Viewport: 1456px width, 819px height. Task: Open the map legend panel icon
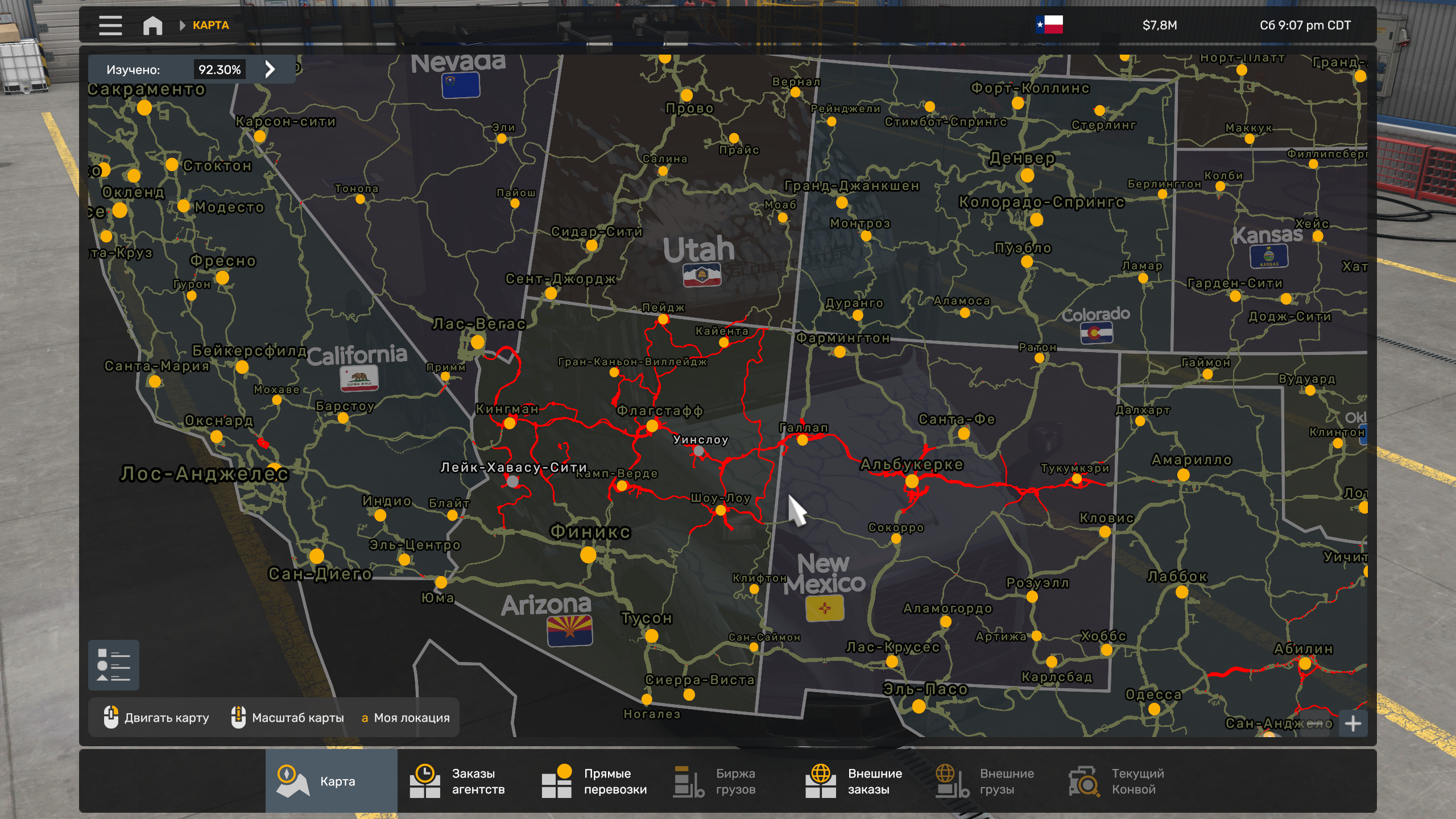click(114, 665)
